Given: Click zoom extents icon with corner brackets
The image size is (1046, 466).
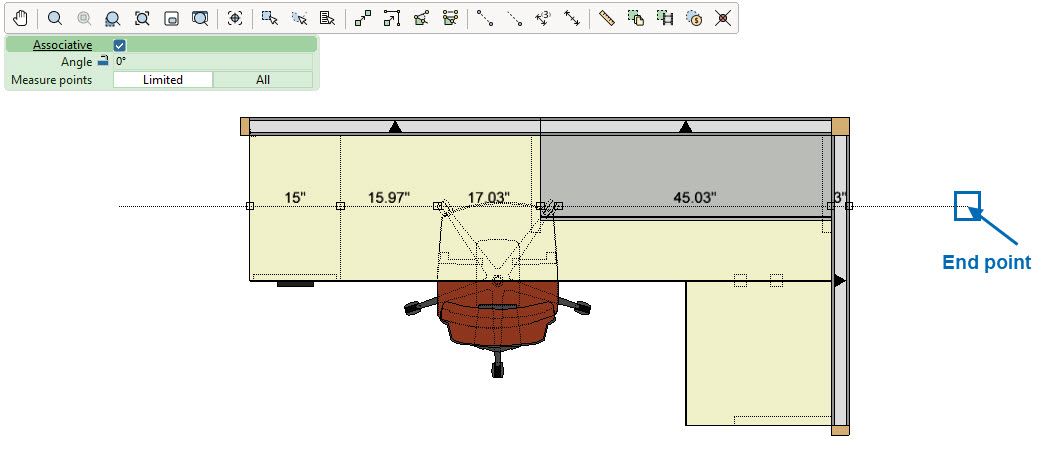Looking at the screenshot, I should coord(142,18).
